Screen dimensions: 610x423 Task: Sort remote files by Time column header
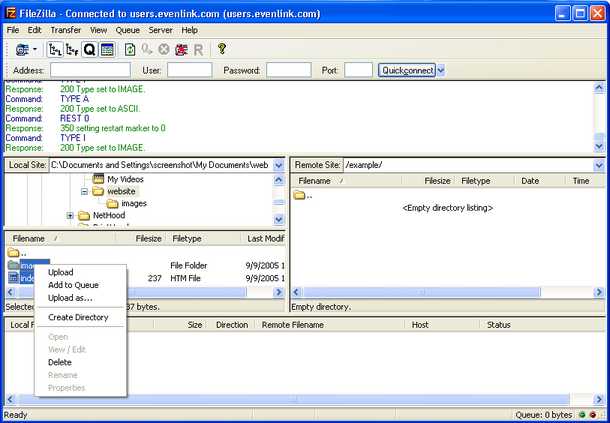tap(585, 181)
